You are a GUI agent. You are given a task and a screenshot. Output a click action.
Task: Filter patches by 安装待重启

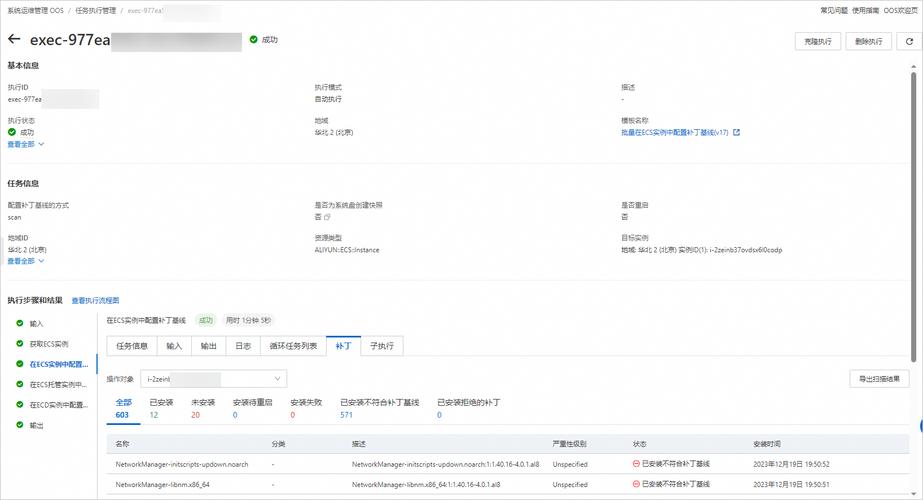tap(252, 409)
